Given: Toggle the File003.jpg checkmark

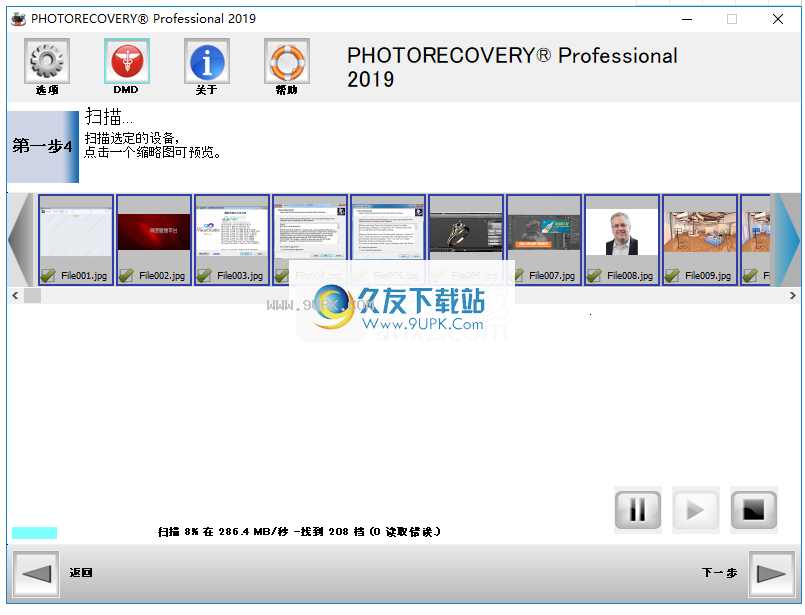Looking at the screenshot, I should point(204,276).
